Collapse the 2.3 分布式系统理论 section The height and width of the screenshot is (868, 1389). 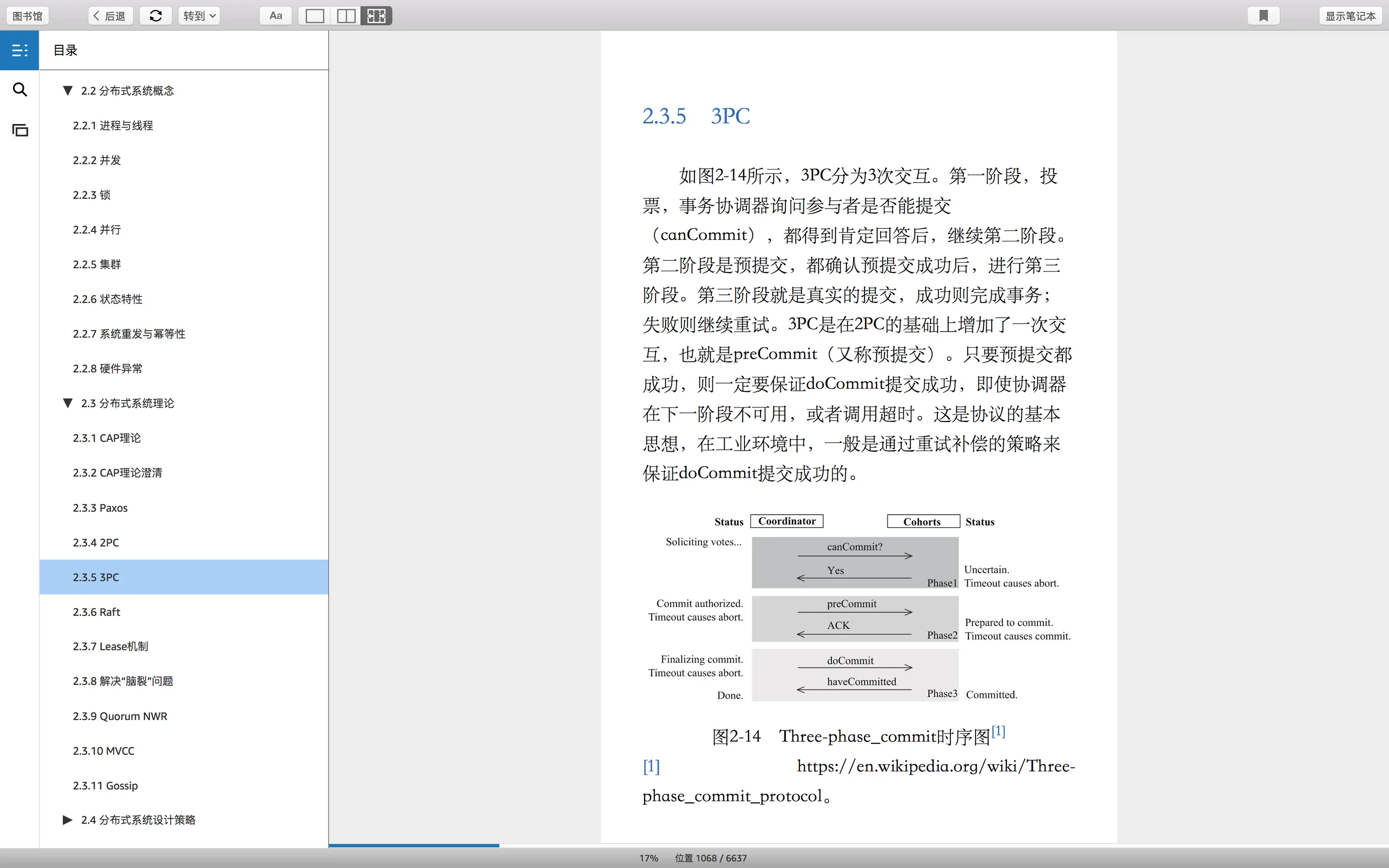[68, 403]
